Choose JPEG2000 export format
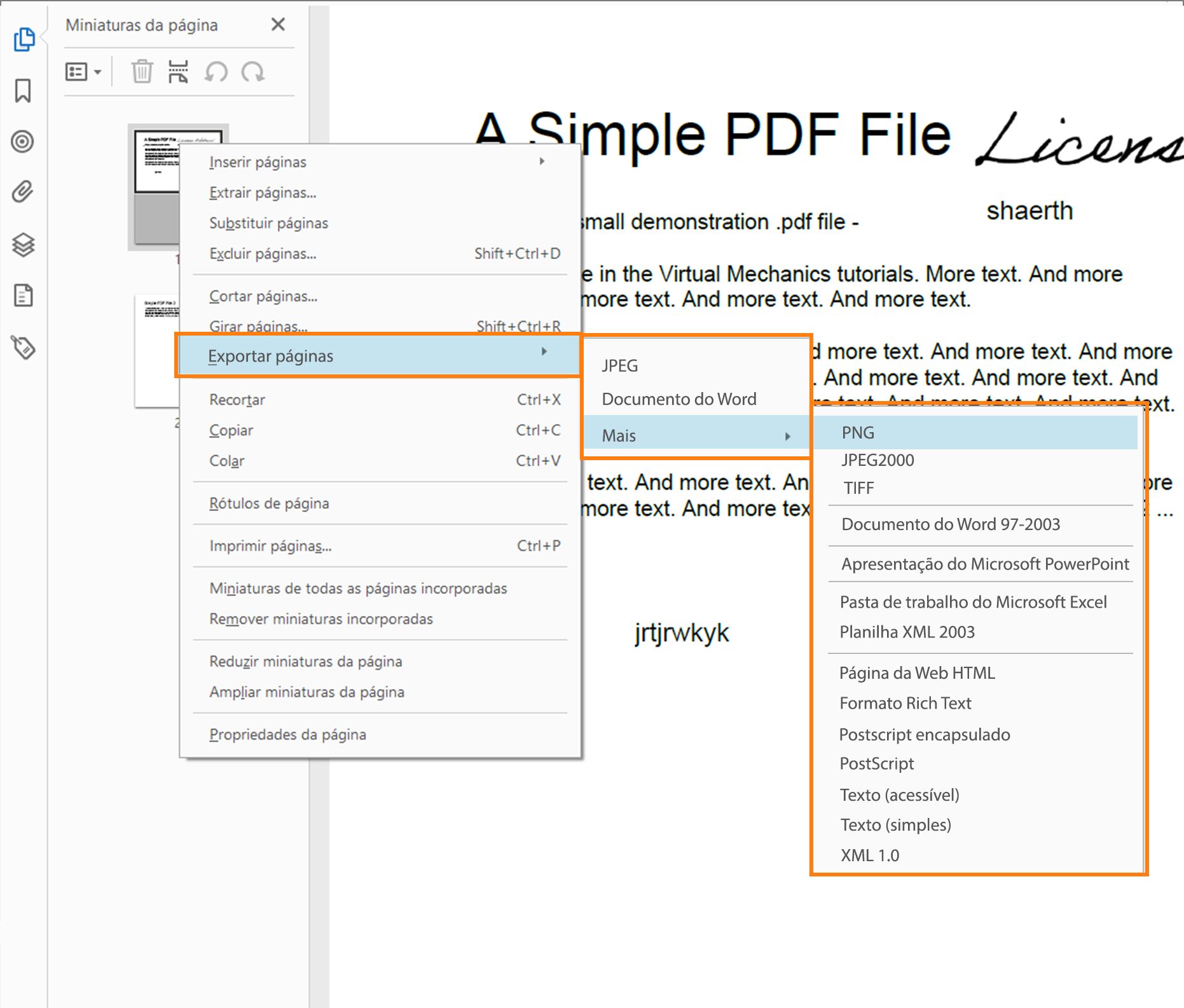 tap(977, 460)
